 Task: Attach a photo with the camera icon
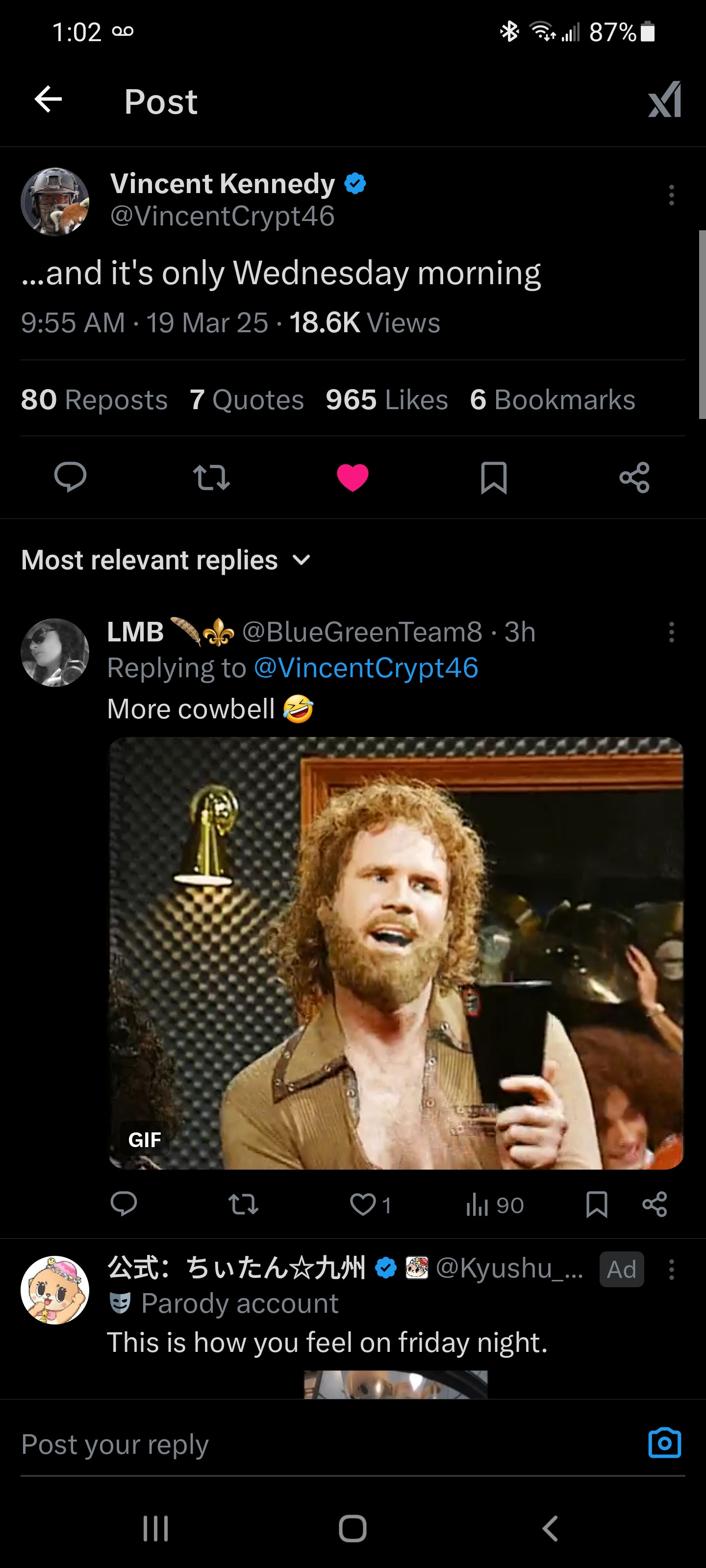(665, 1443)
